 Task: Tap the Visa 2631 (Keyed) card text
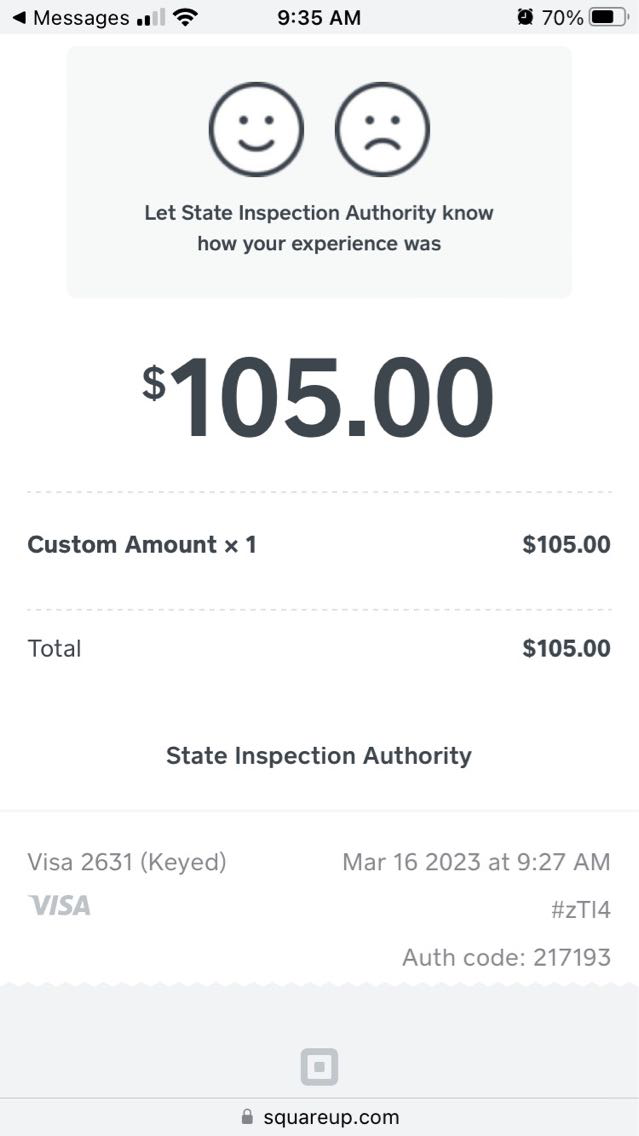pos(127,862)
